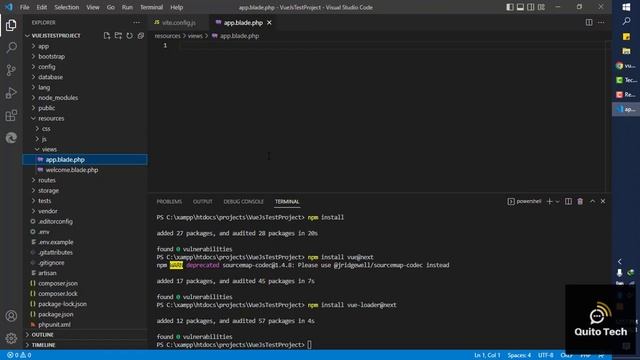Click into editor line 1
Viewport: 640px width, 360px height.
[x=392, y=45]
